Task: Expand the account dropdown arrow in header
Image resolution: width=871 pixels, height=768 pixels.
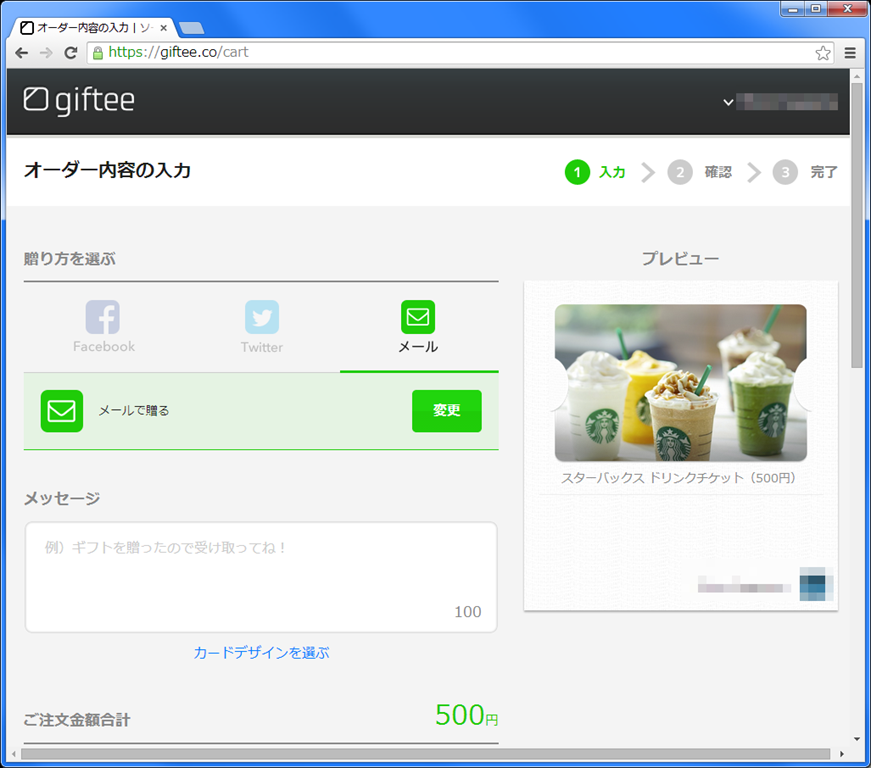Action: tap(728, 102)
